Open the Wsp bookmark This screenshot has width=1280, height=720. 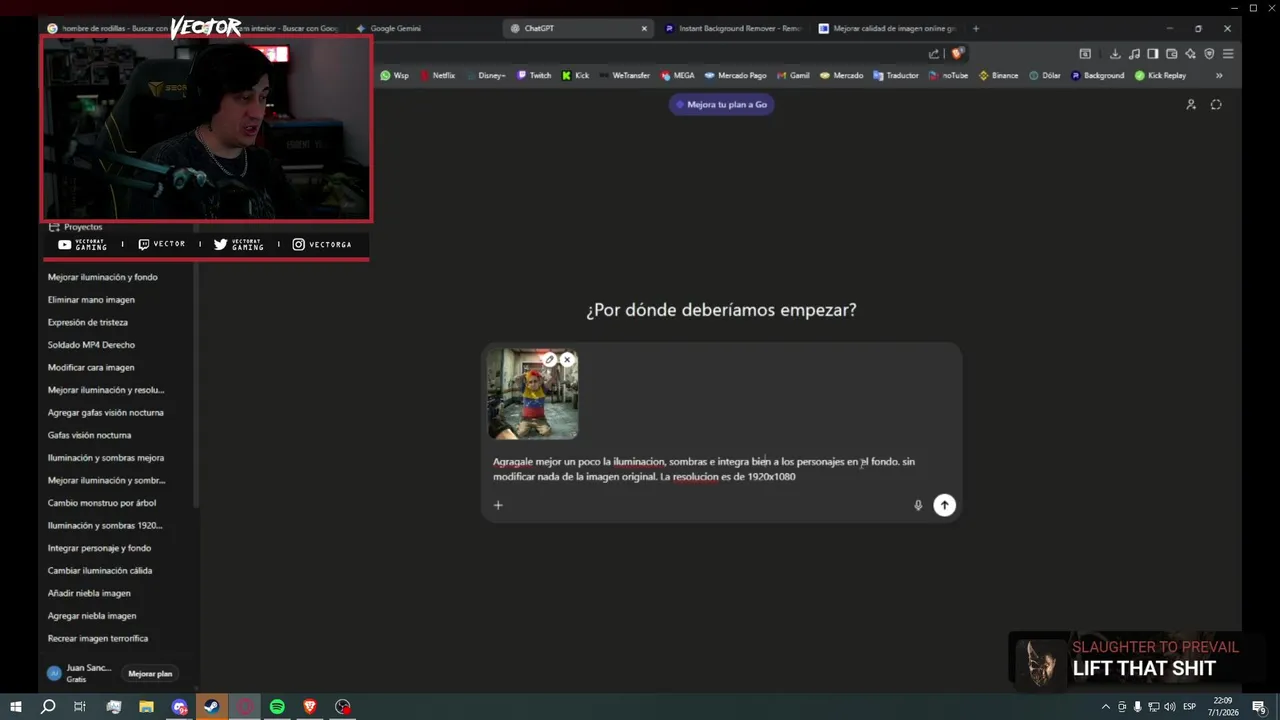(394, 75)
